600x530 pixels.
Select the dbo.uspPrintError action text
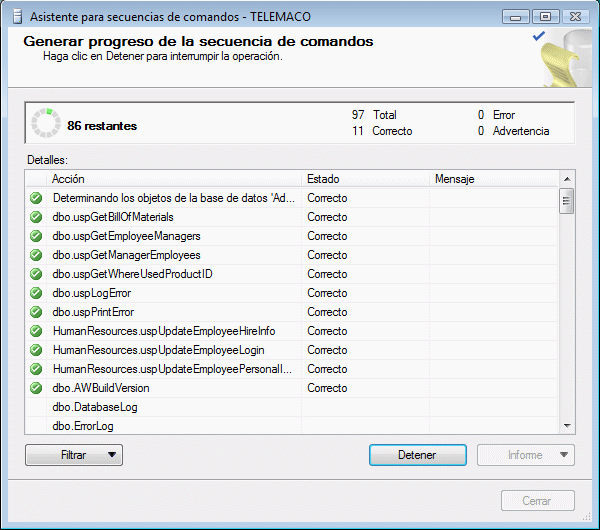click(x=93, y=312)
